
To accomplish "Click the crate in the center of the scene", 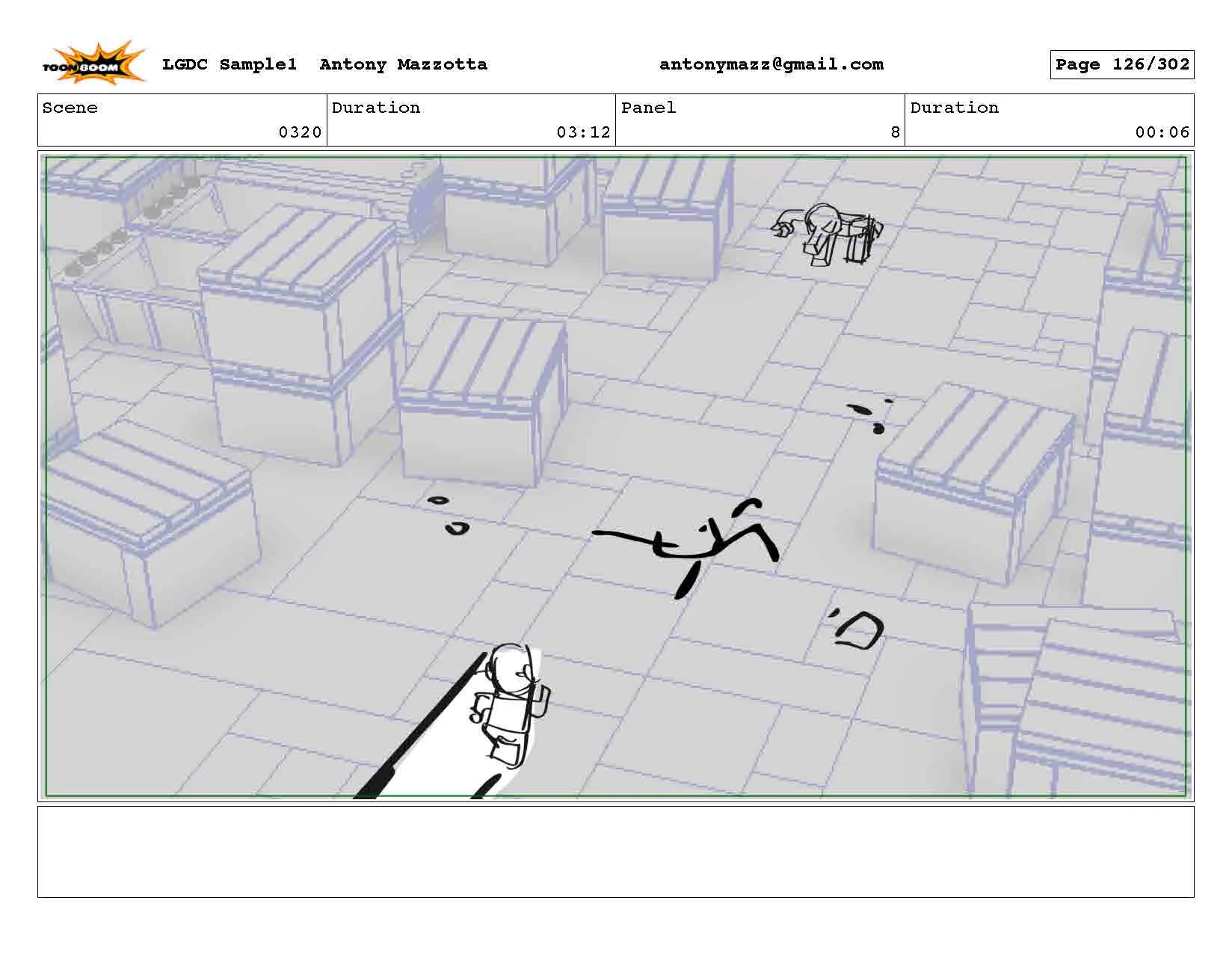I will click(x=481, y=398).
